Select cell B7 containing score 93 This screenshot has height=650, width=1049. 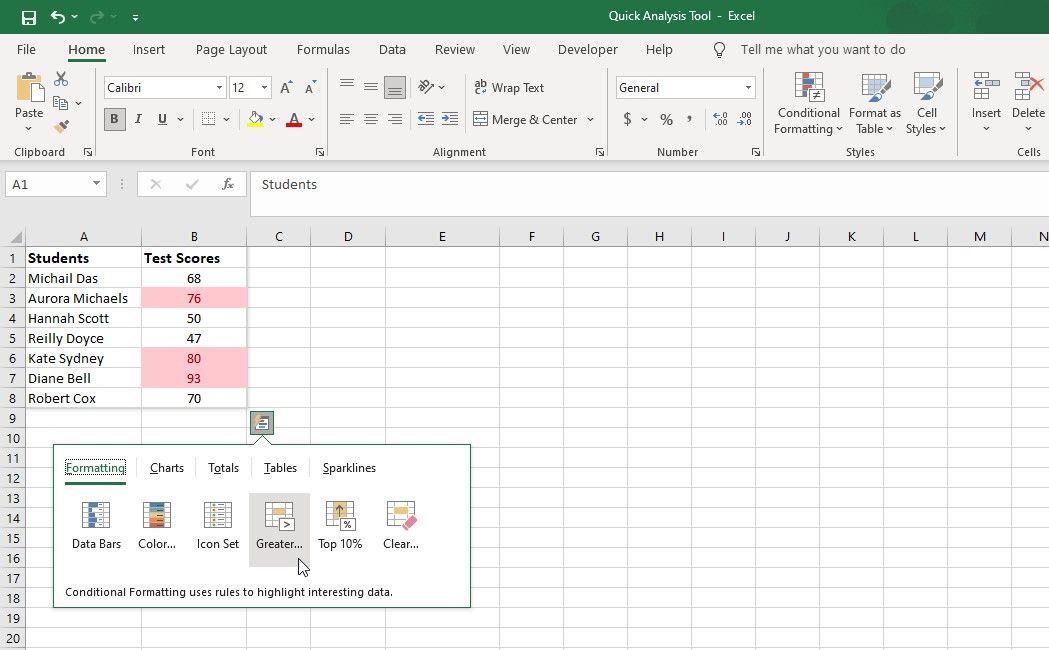[194, 378]
